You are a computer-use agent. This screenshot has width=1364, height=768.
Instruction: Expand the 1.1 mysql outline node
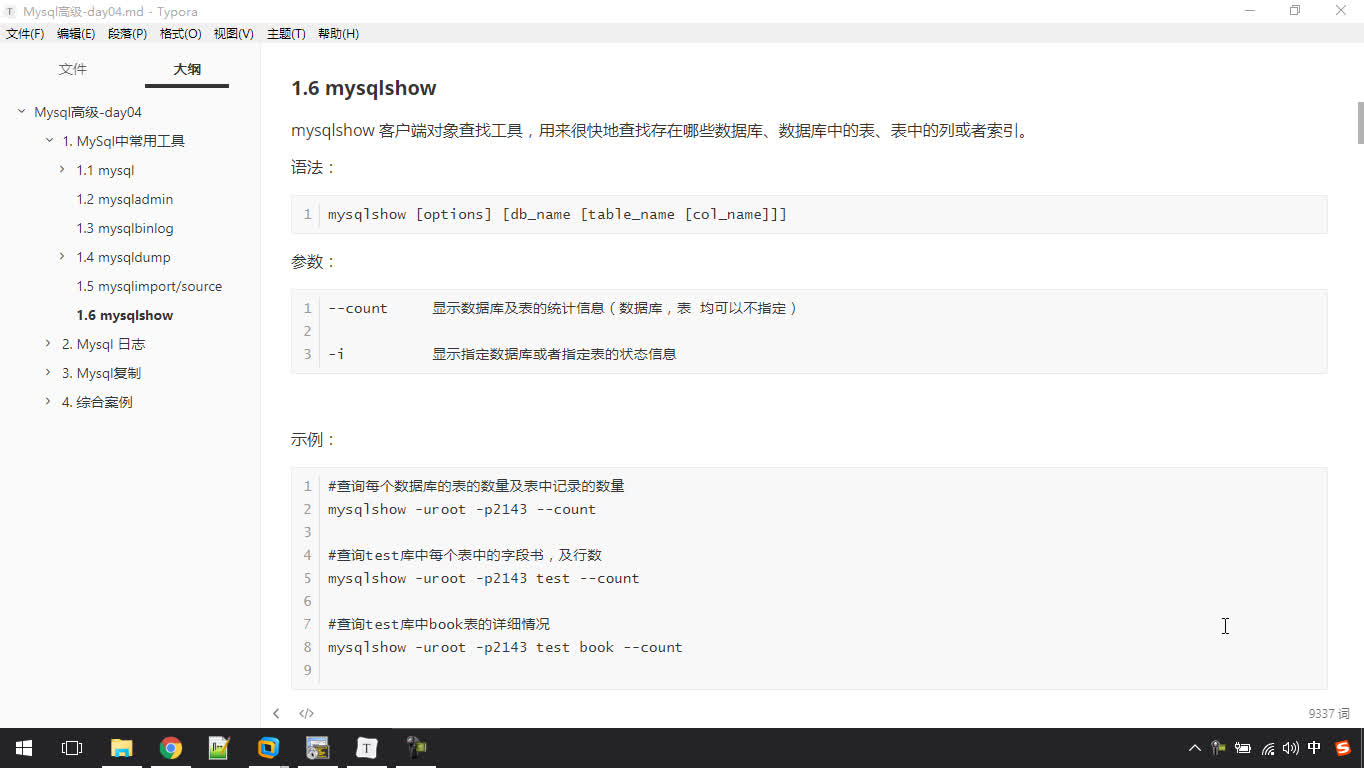click(x=63, y=170)
